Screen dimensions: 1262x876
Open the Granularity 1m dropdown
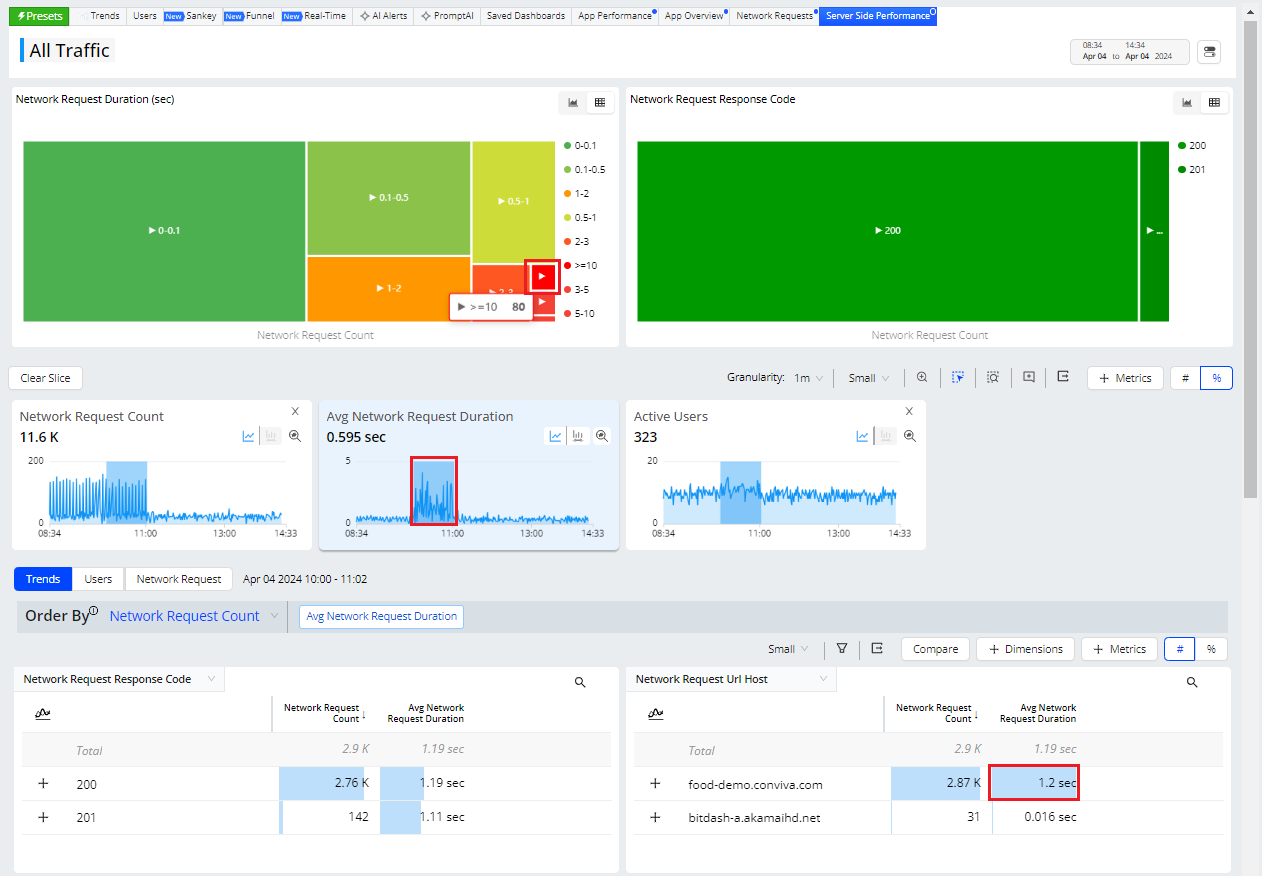[x=808, y=378]
